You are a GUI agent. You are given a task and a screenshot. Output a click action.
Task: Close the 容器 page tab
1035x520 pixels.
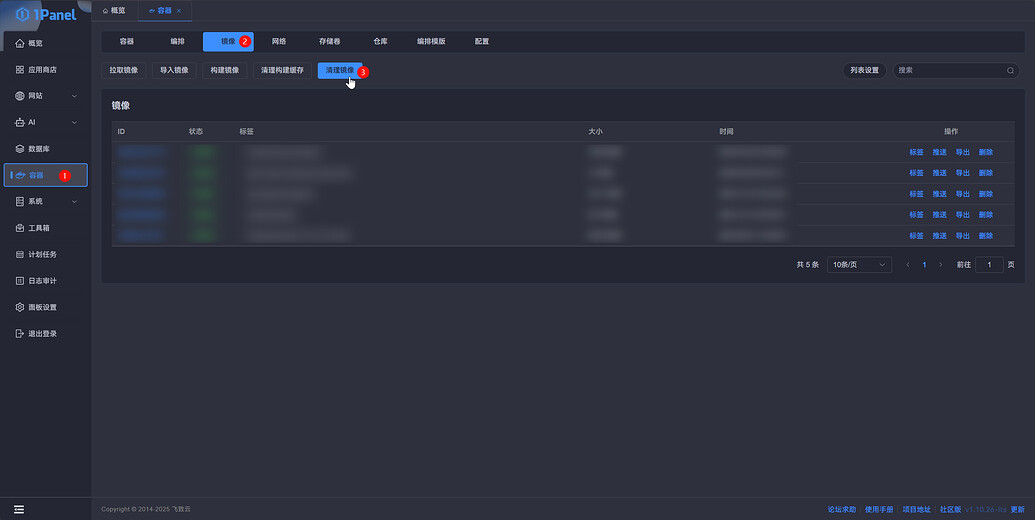pyautogui.click(x=179, y=11)
